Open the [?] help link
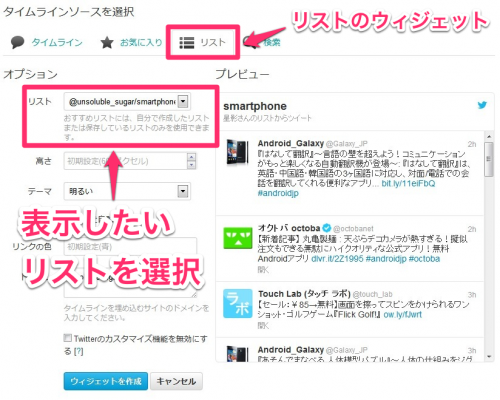500x400 pixels. [x=78, y=351]
